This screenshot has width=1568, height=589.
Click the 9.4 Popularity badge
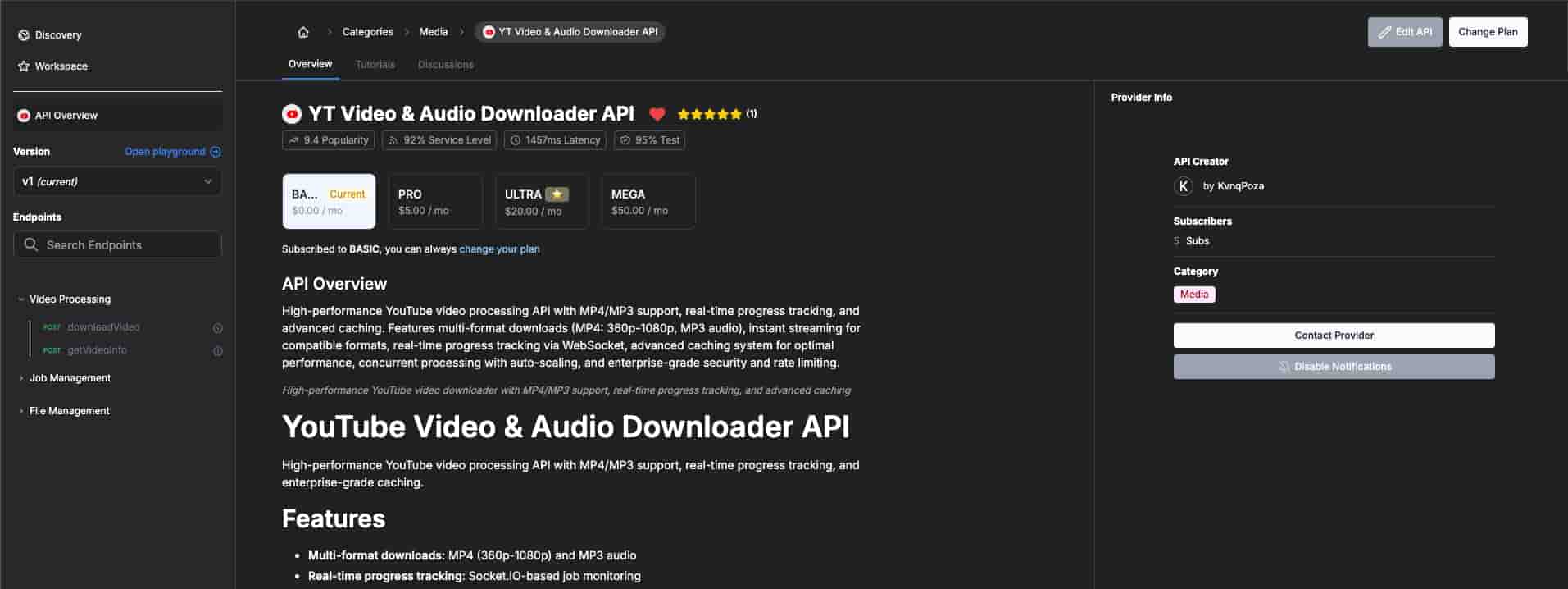tap(328, 140)
